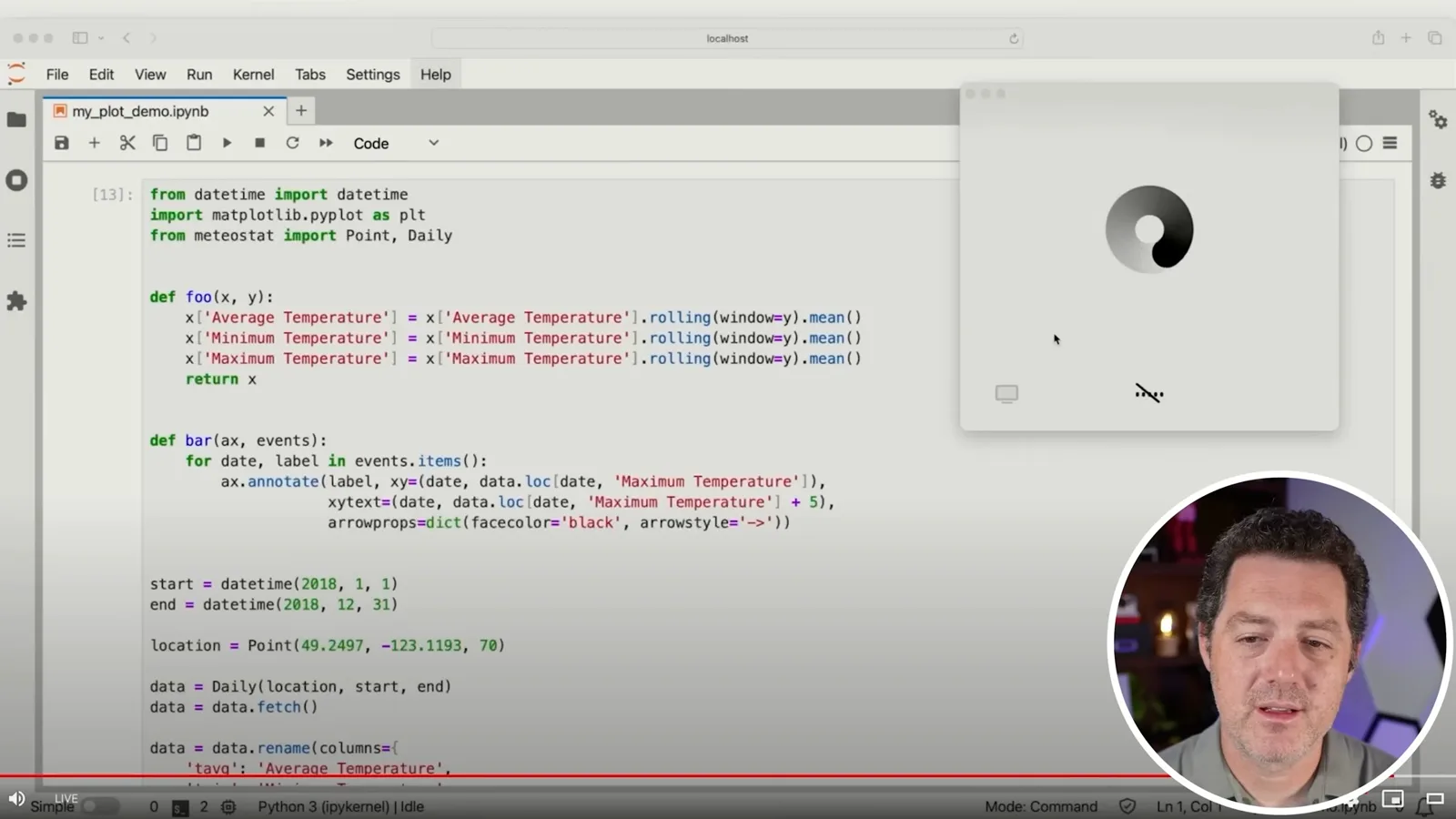Open the cell type Code dropdown
The image size is (1456, 819).
point(396,143)
